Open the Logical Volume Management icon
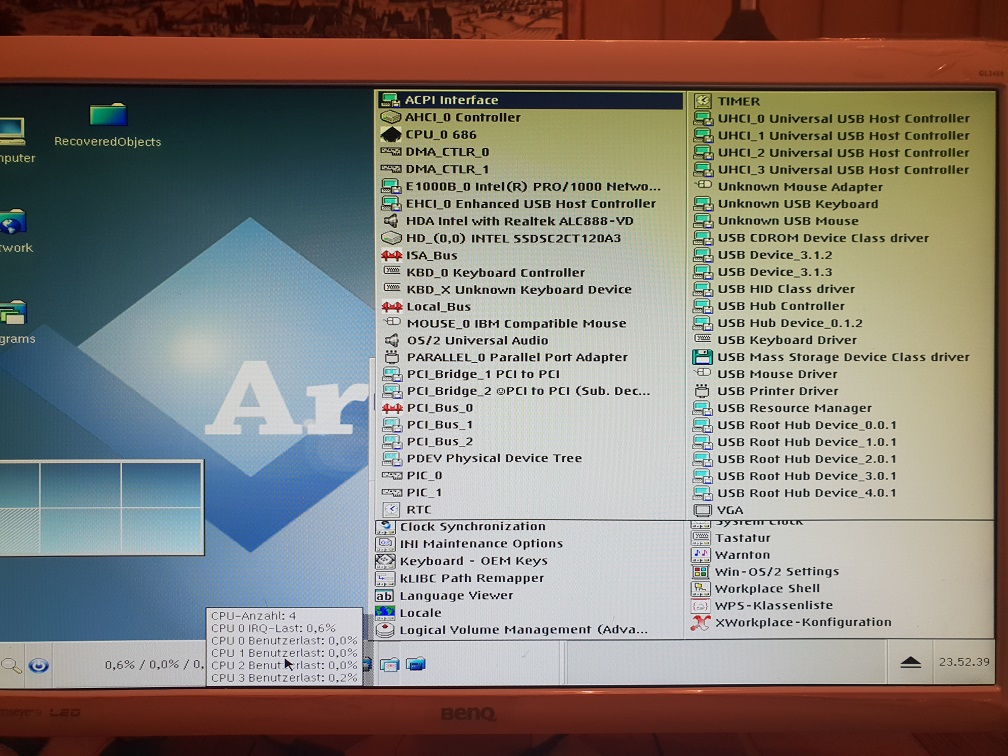The image size is (1008, 756). (x=384, y=630)
